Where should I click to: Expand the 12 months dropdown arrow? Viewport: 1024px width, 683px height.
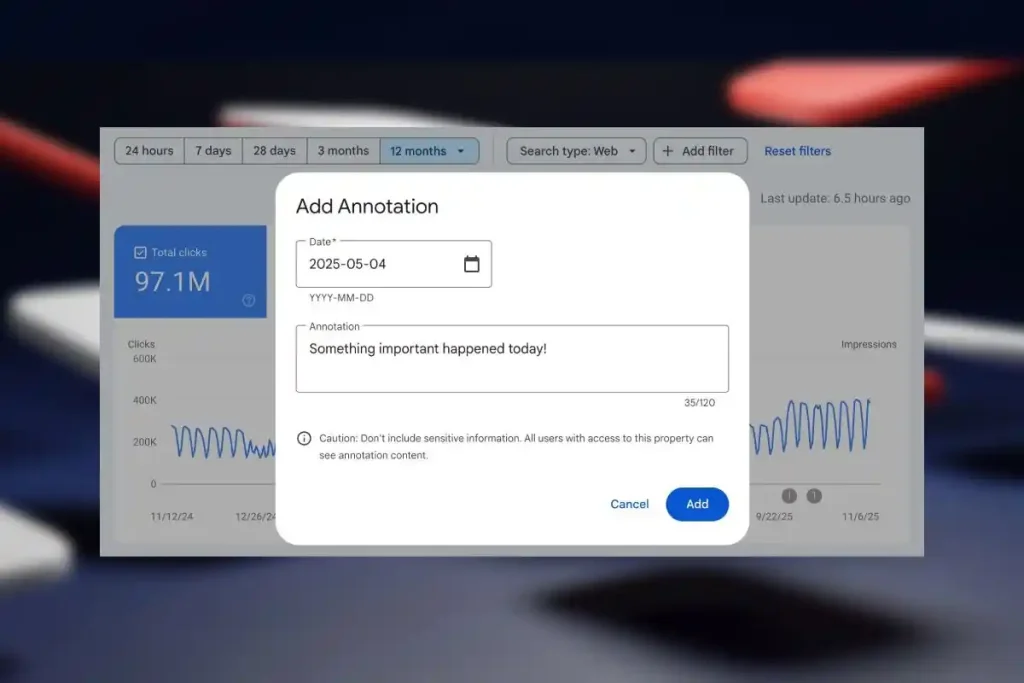pos(461,152)
